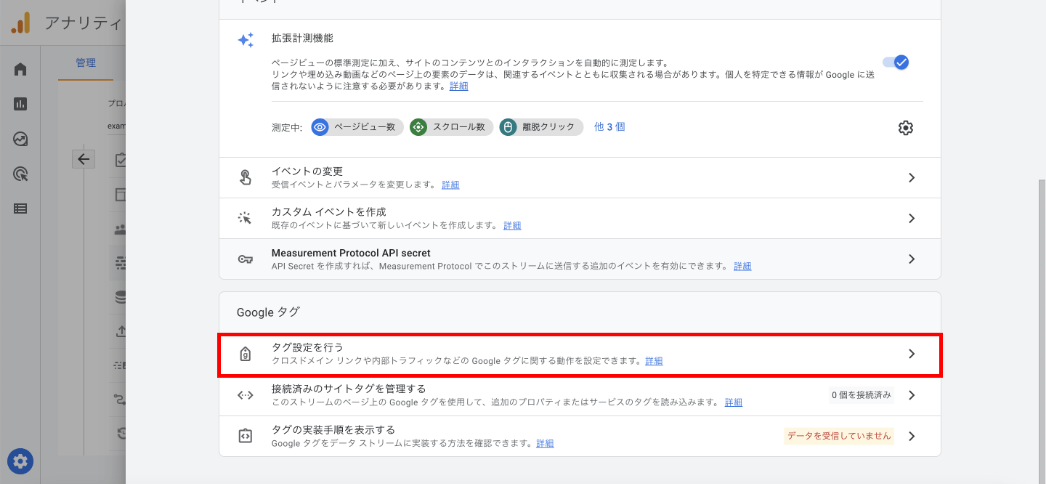Open タグの実装手順を表示する row title

(334, 429)
